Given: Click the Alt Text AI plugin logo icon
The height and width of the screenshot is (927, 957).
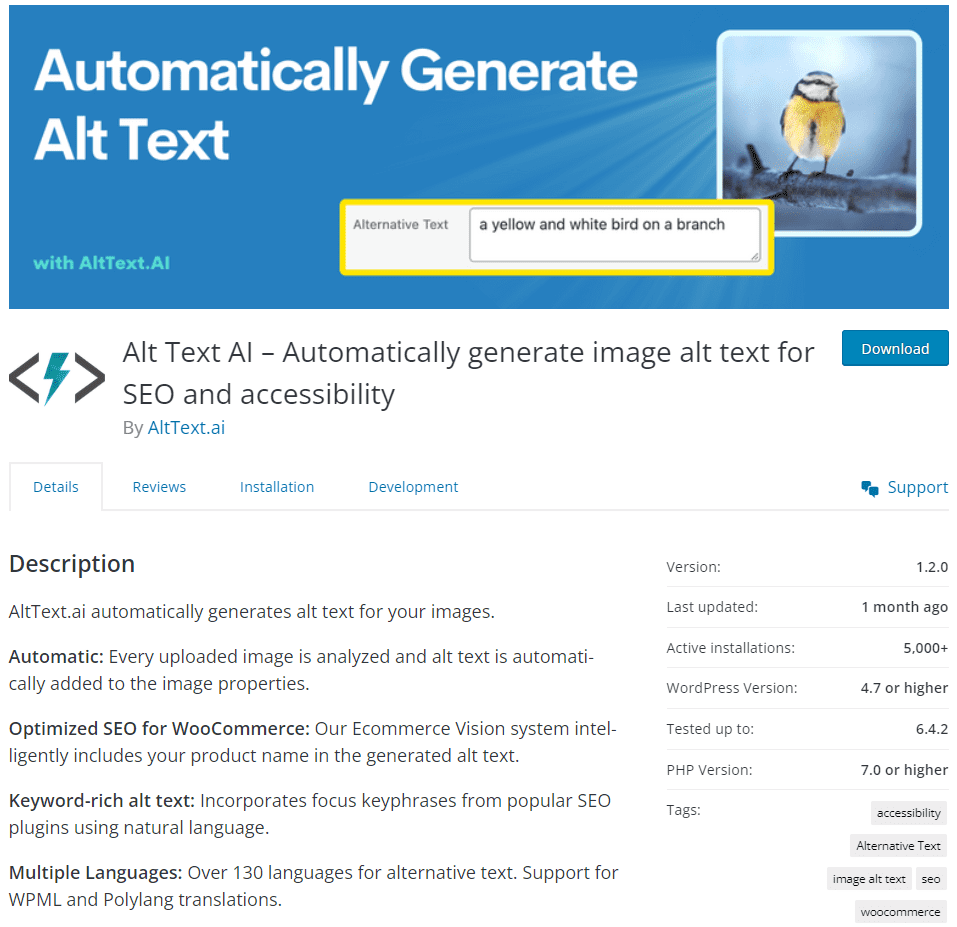Looking at the screenshot, I should (x=57, y=378).
